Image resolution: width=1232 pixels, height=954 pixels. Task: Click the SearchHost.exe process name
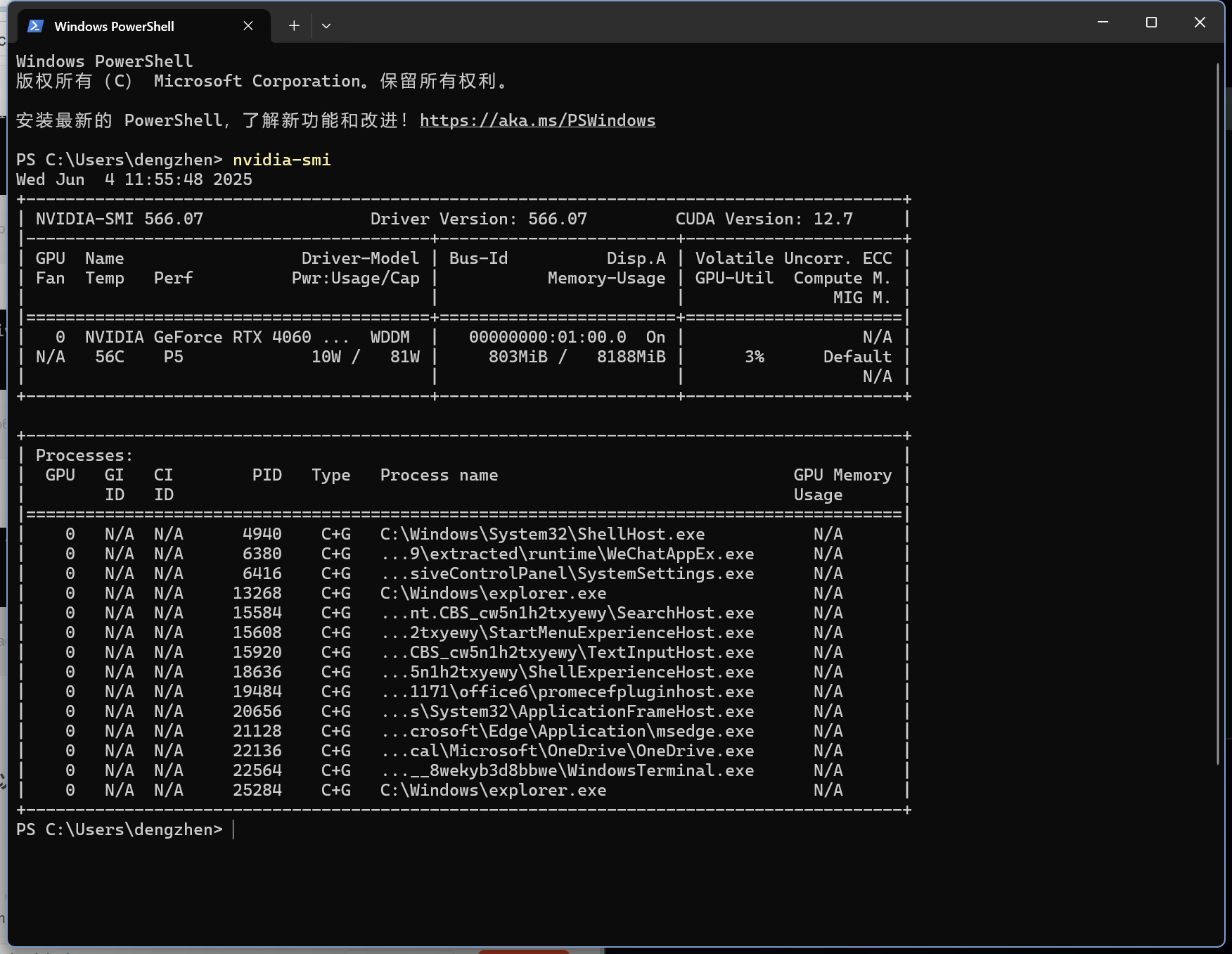[x=567, y=613]
